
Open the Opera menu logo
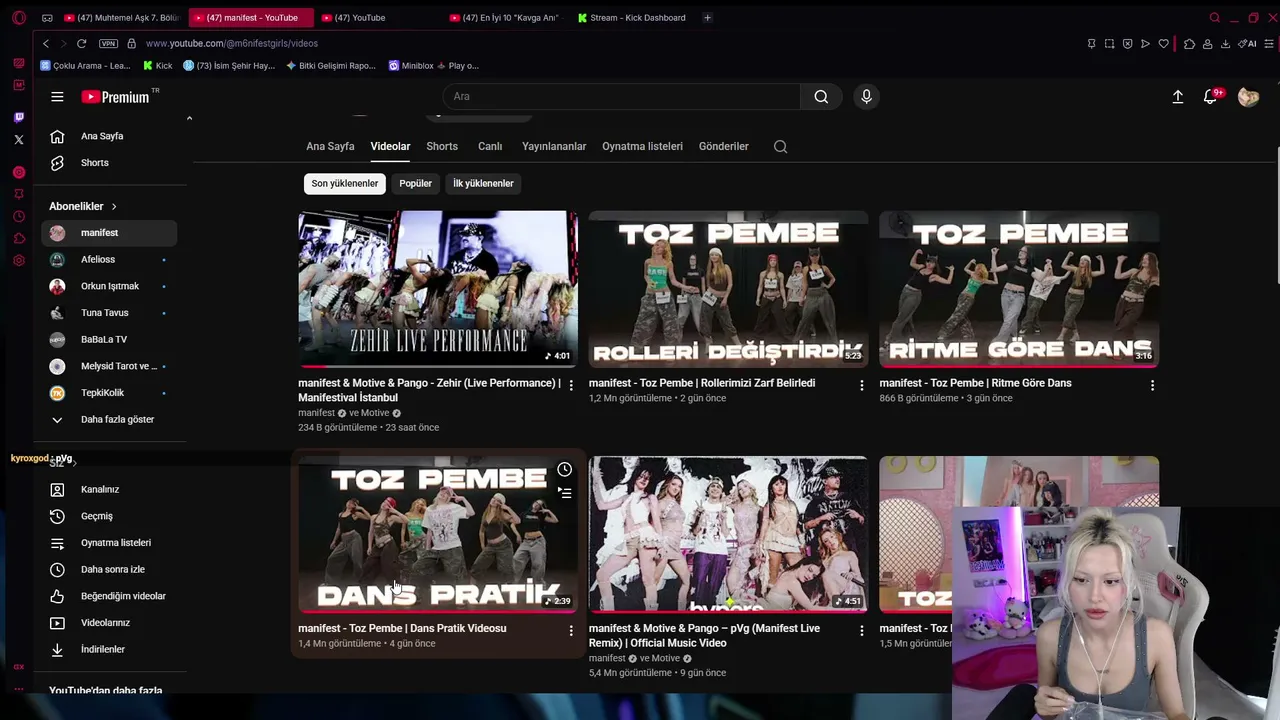point(19,18)
